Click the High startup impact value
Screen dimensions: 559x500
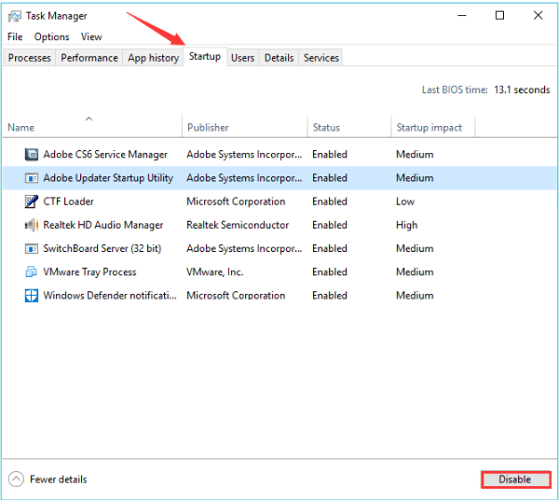(x=407, y=225)
